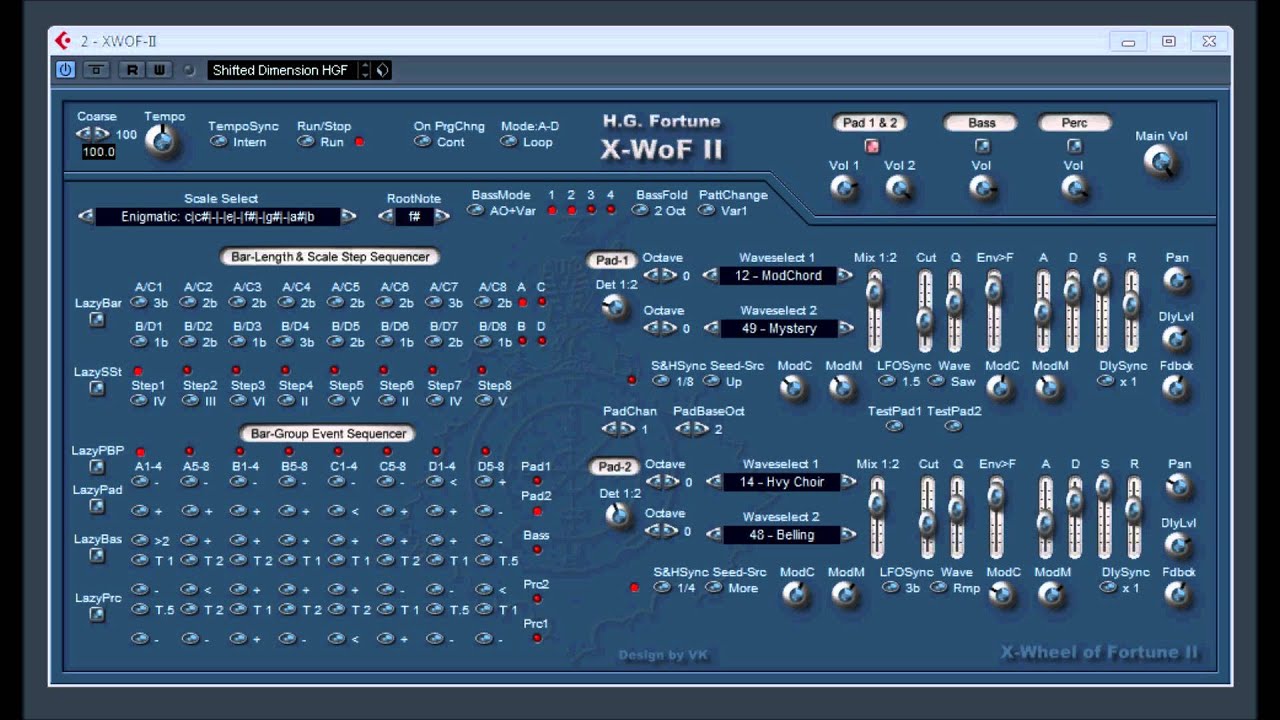The height and width of the screenshot is (720, 1280).
Task: Click the Bar-Group Event Sequencer header
Action: pos(328,433)
